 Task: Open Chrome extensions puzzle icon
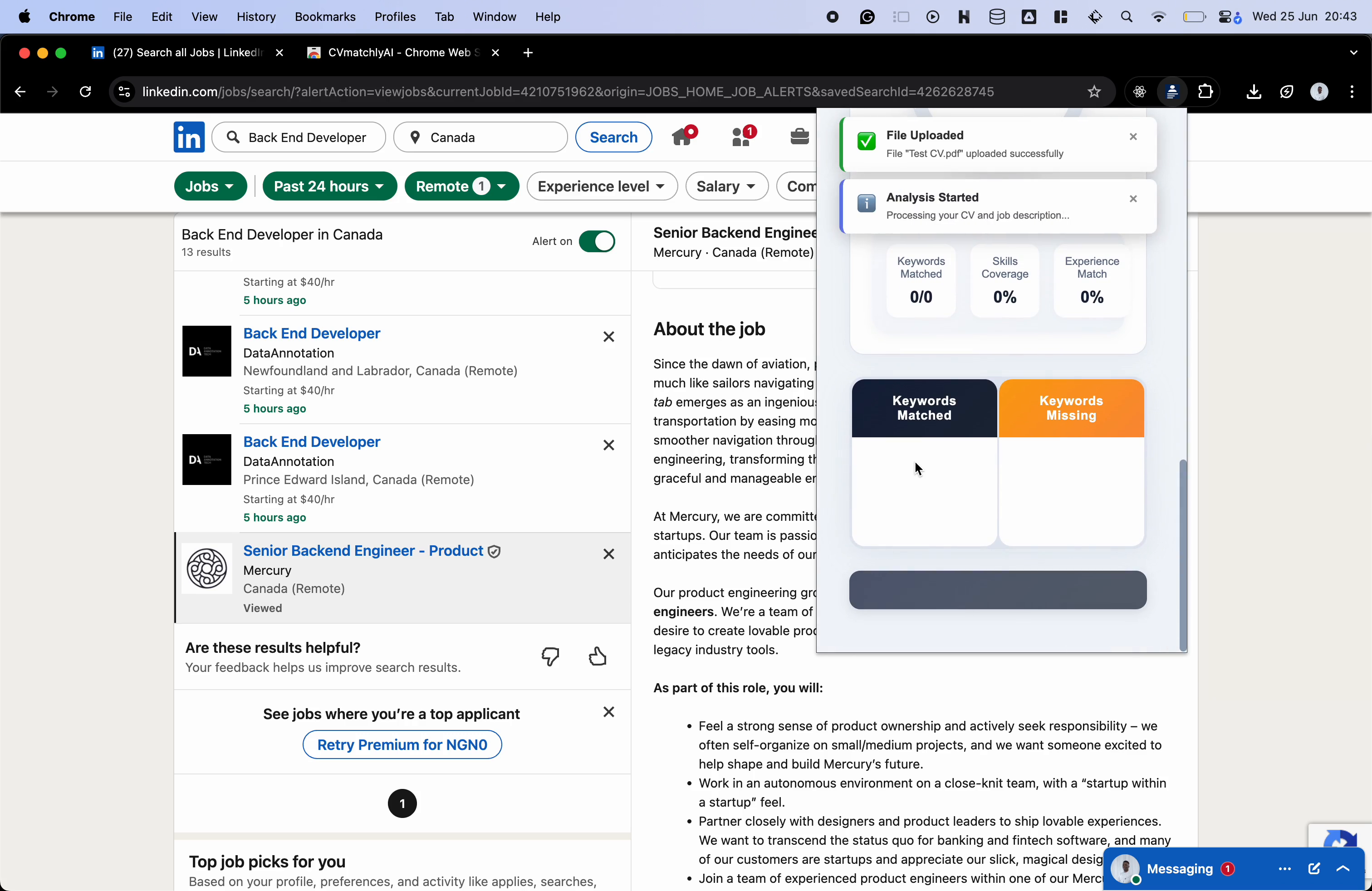[x=1205, y=92]
